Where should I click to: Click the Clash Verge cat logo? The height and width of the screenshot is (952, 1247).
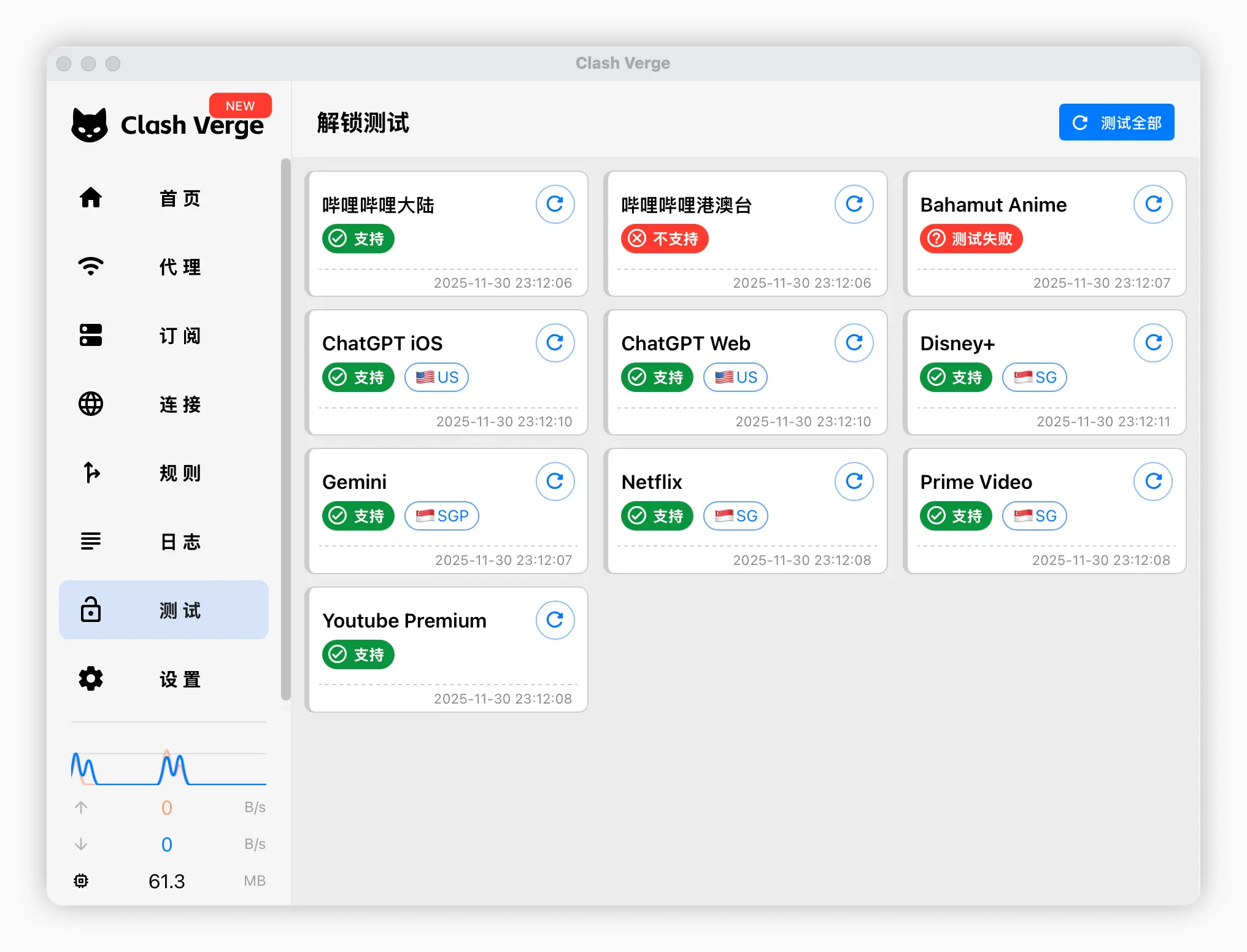tap(90, 125)
